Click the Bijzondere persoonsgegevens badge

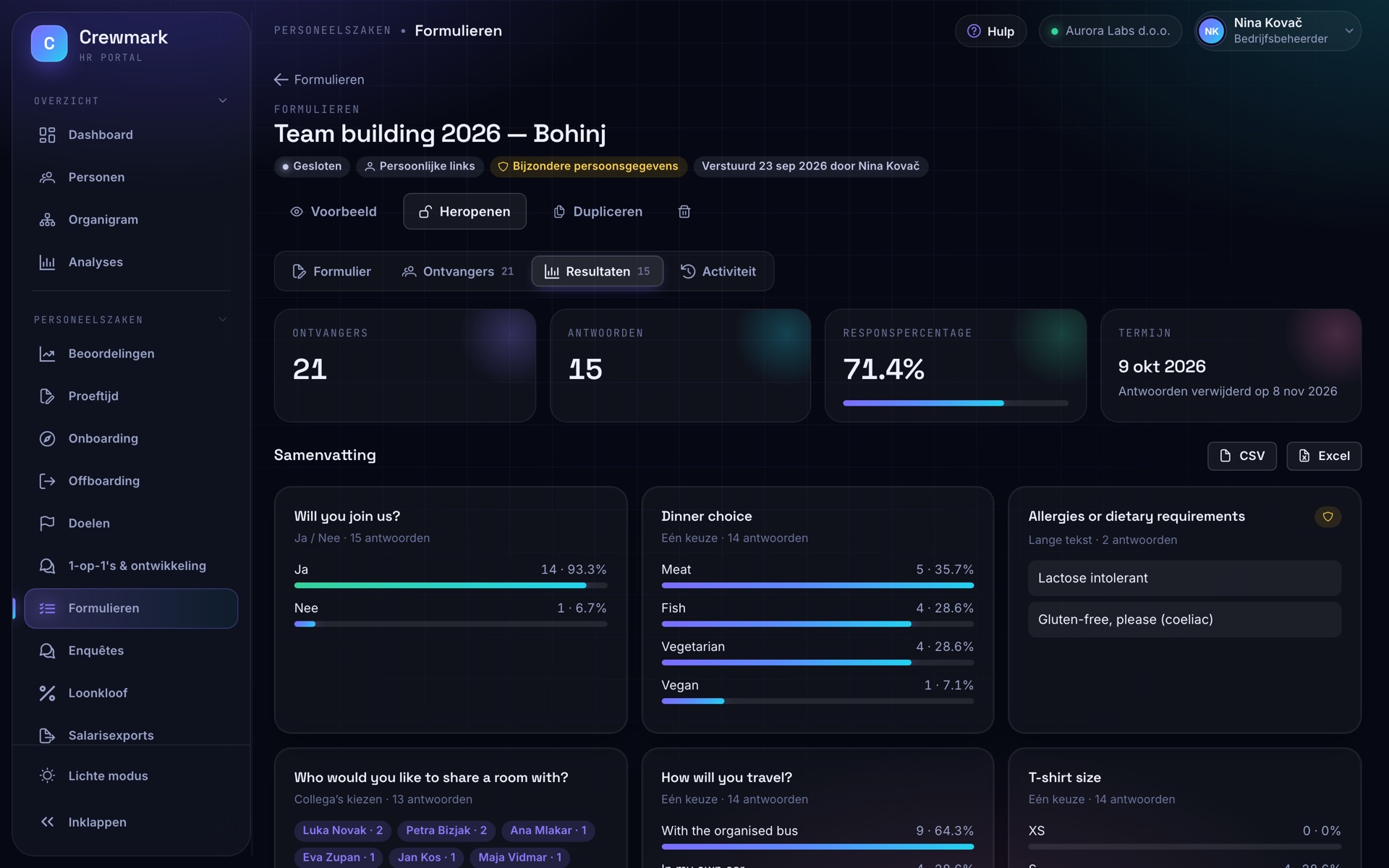pyautogui.click(x=587, y=166)
